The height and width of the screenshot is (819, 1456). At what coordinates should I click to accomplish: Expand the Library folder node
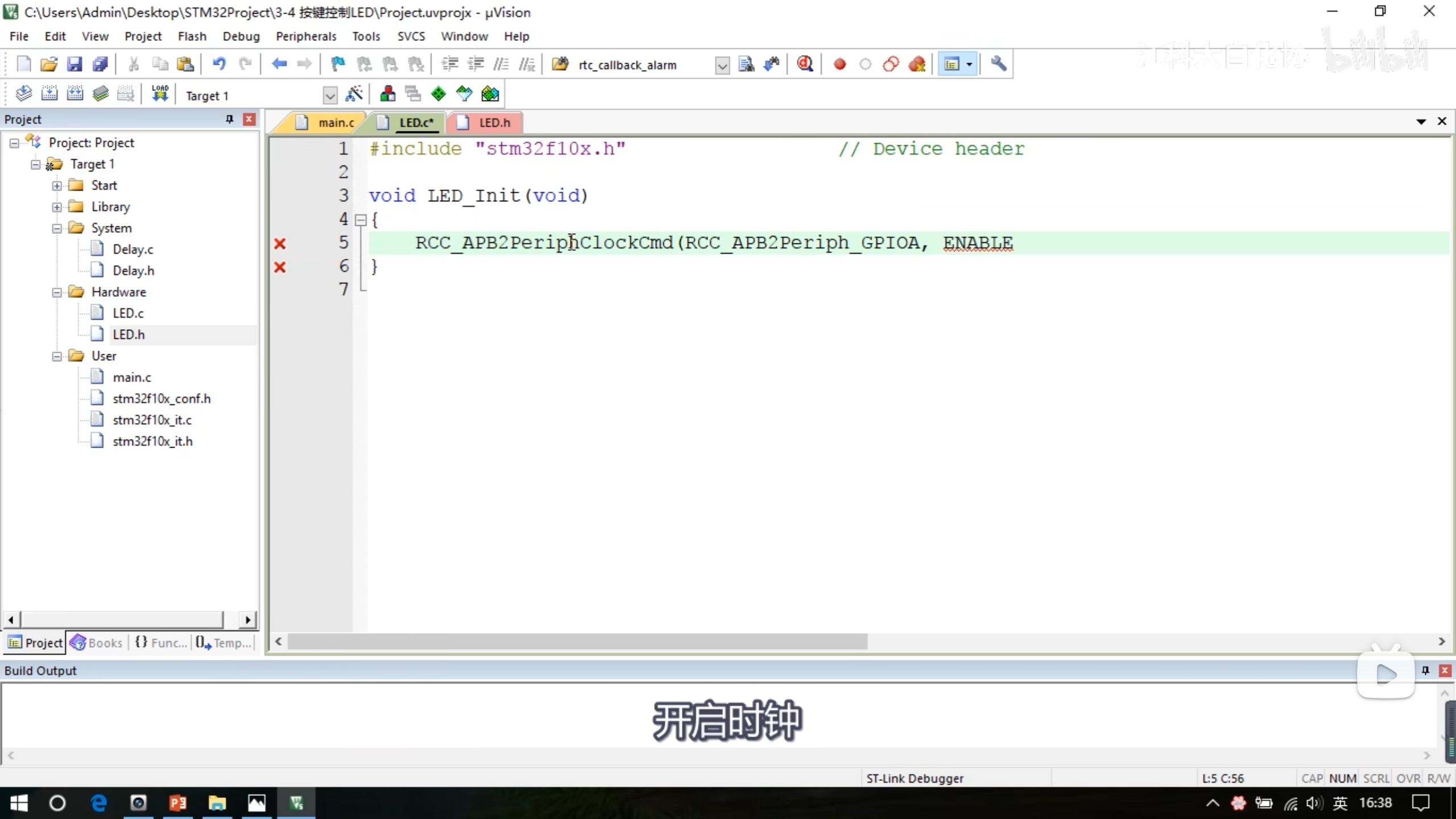pyautogui.click(x=57, y=207)
